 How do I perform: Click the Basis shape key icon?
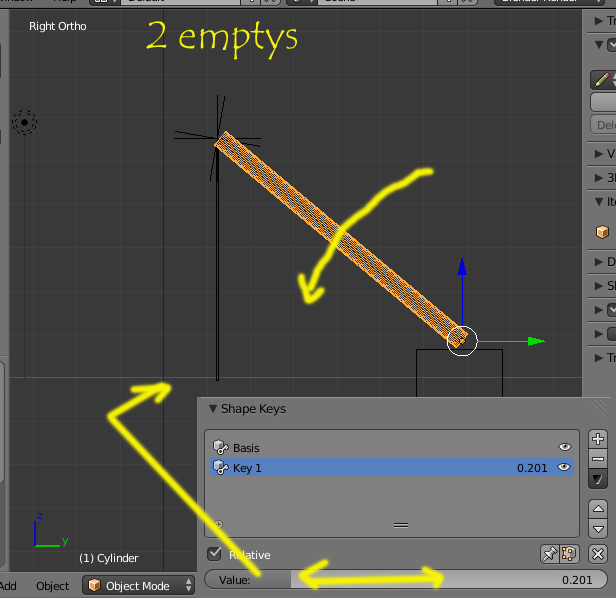pyautogui.click(x=220, y=447)
